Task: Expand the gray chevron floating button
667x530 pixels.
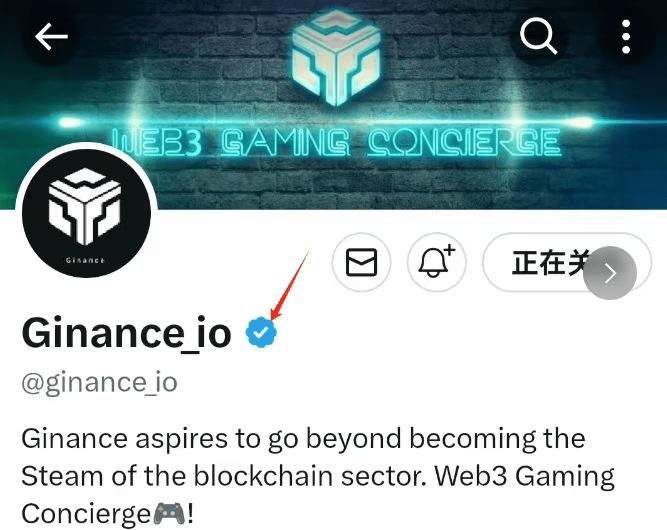Action: (x=610, y=273)
